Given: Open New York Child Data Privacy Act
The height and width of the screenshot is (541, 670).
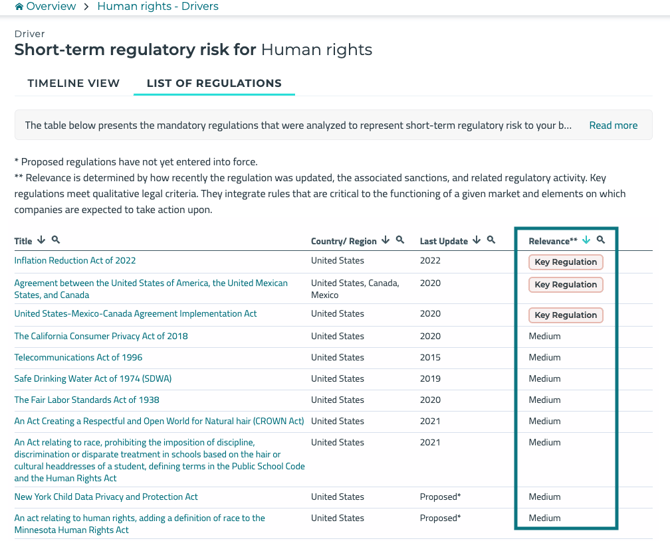Looking at the screenshot, I should [x=106, y=496].
